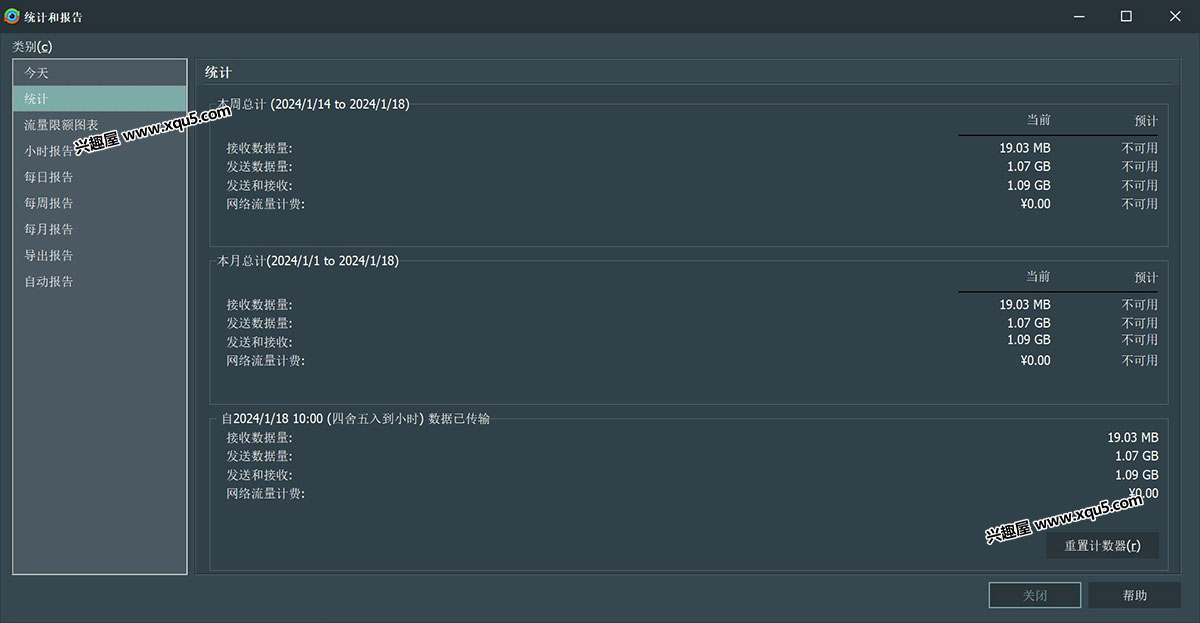
Task: Click the 帮助 button
Action: (1134, 595)
